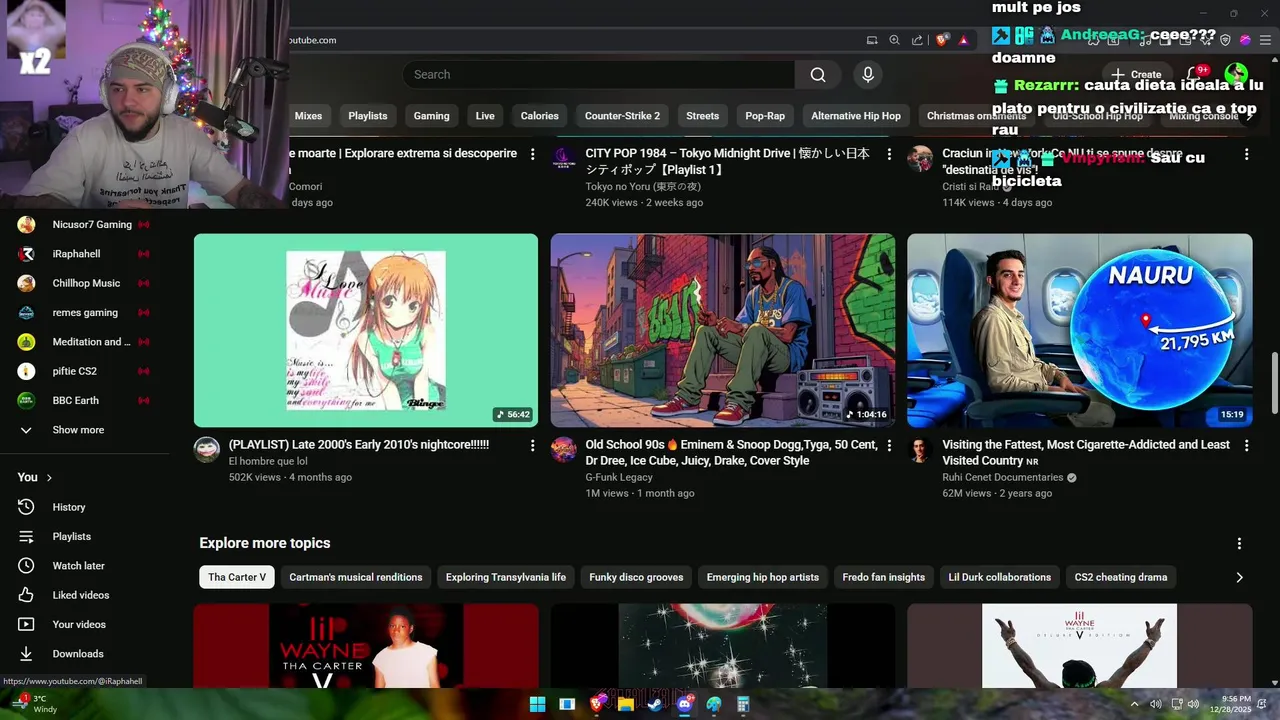Select Cartman's musical renditions topic
This screenshot has width=1280, height=720.
pyautogui.click(x=356, y=577)
